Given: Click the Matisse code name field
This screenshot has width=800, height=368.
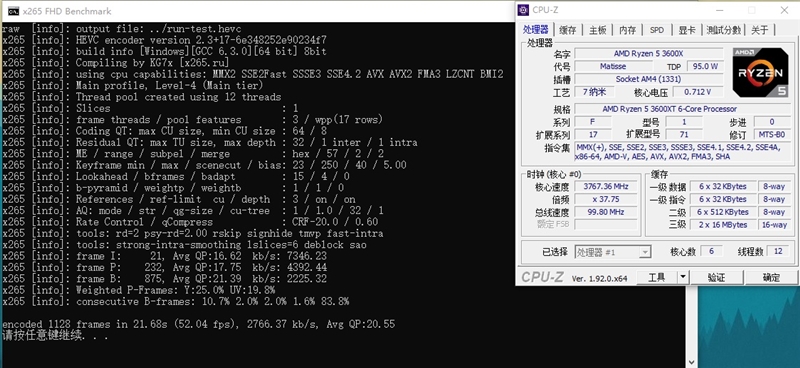Looking at the screenshot, I should pyautogui.click(x=613, y=66).
